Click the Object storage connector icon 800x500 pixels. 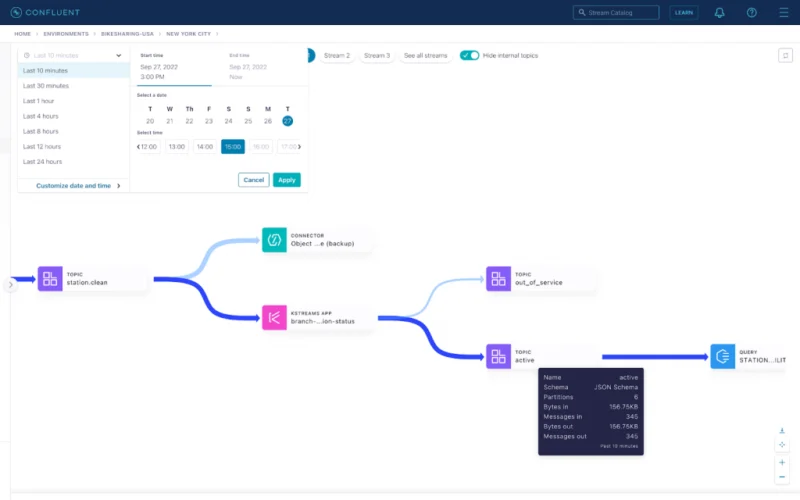pyautogui.click(x=274, y=240)
